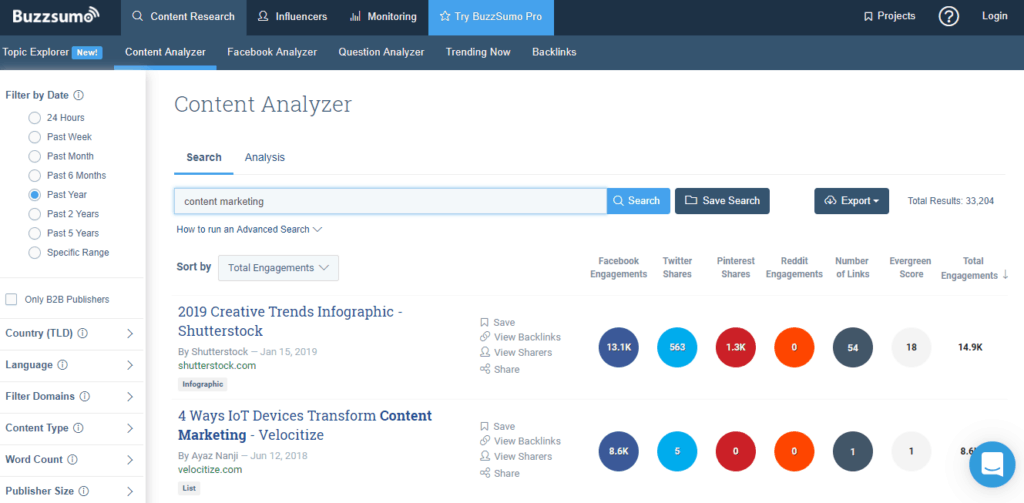Viewport: 1024px width, 503px height.
Task: Save the Shutterstock infographic article
Action: [x=498, y=322]
